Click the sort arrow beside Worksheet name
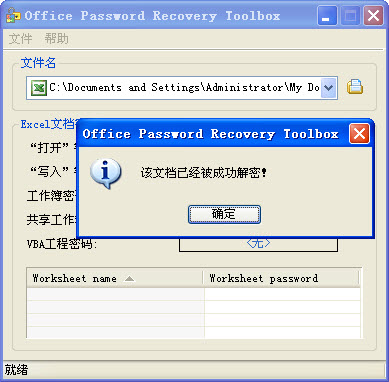 tap(129, 279)
